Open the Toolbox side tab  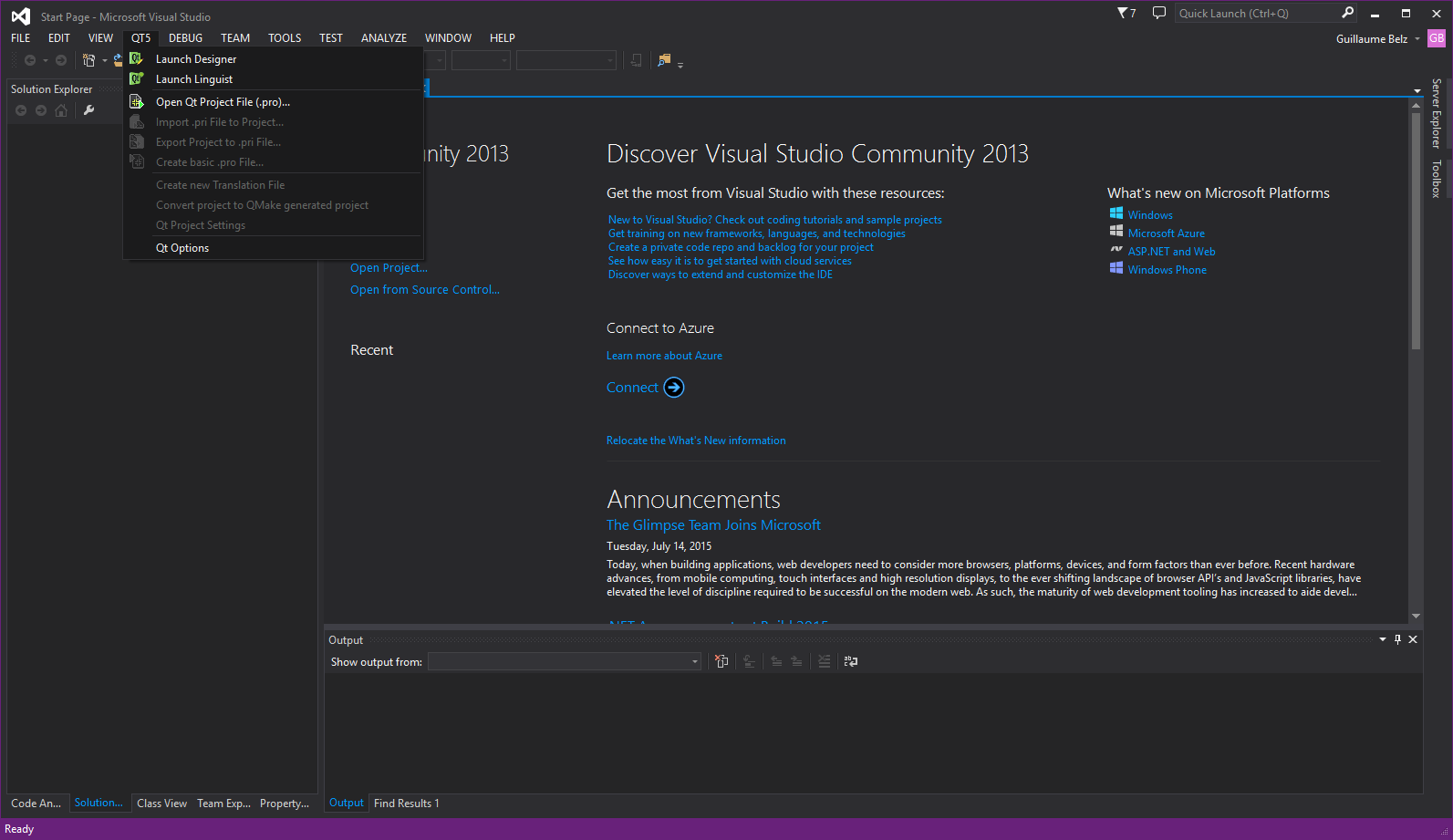pos(1437,179)
